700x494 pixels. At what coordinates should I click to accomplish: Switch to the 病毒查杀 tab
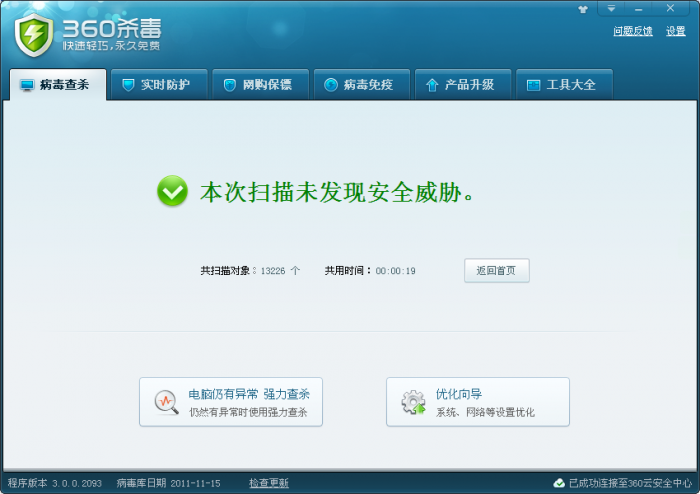58,84
